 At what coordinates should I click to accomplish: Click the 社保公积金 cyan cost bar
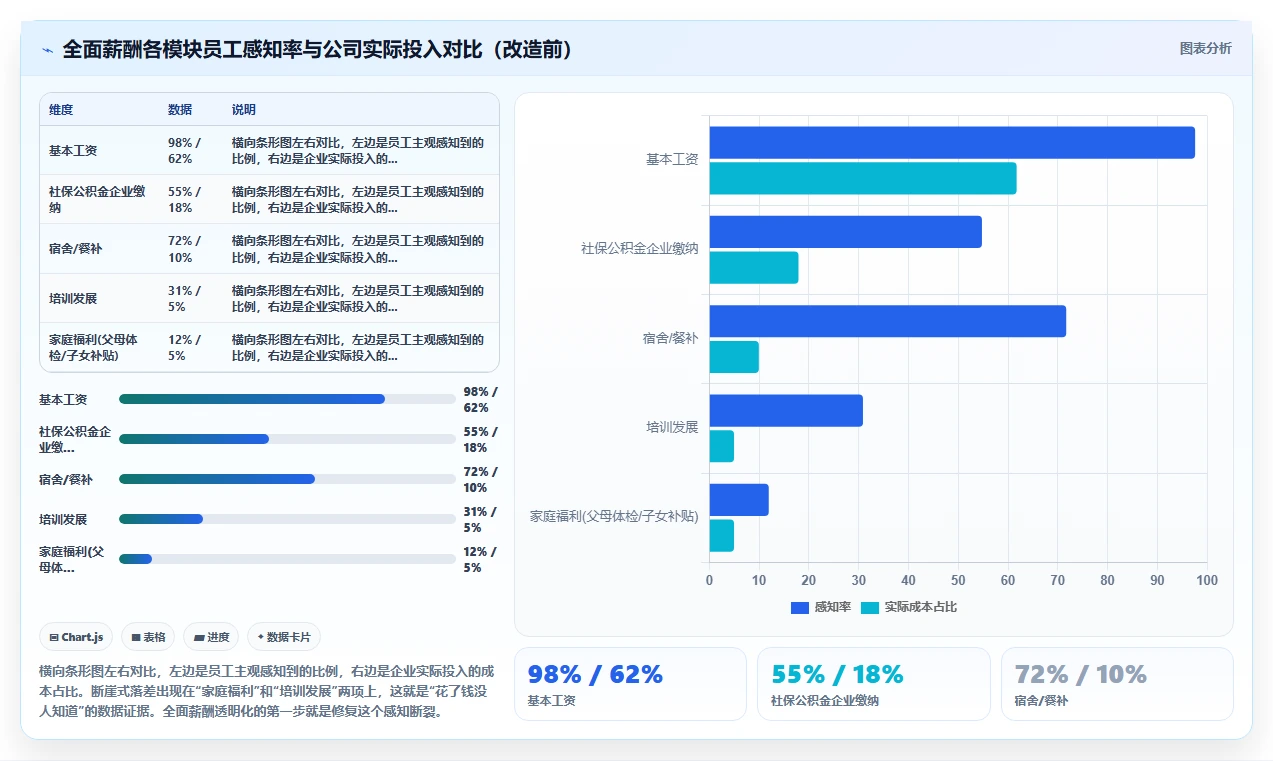pos(754,268)
